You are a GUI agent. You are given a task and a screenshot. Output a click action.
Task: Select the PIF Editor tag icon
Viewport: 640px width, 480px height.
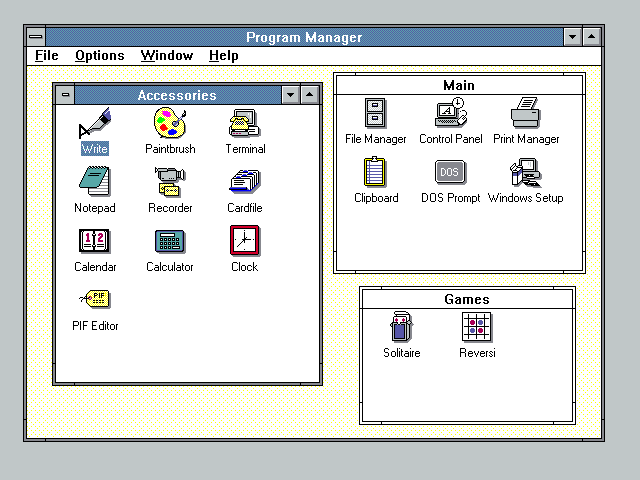[x=95, y=299]
